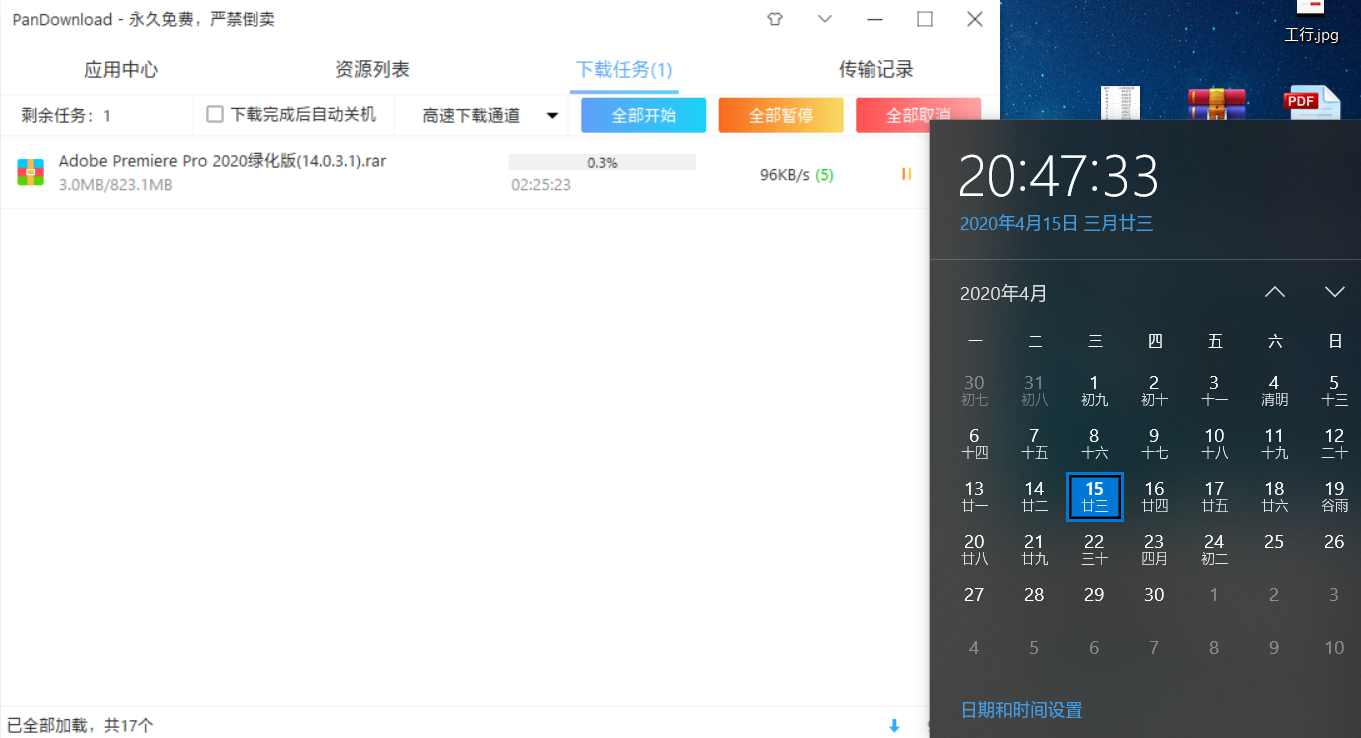1361x738 pixels.
Task: Click the 20:47:33 clock display
Action: point(1058,177)
